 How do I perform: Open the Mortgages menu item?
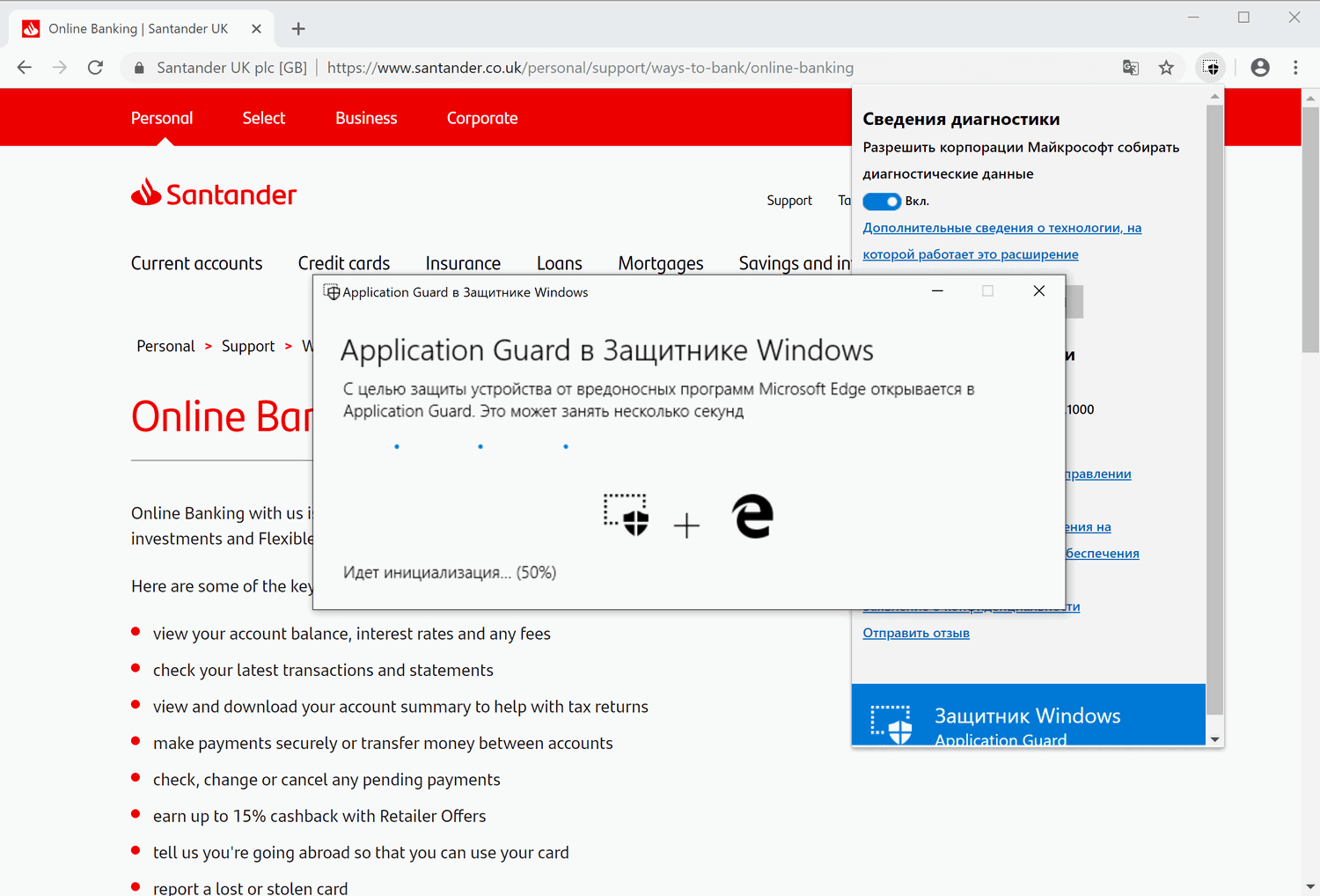click(661, 262)
